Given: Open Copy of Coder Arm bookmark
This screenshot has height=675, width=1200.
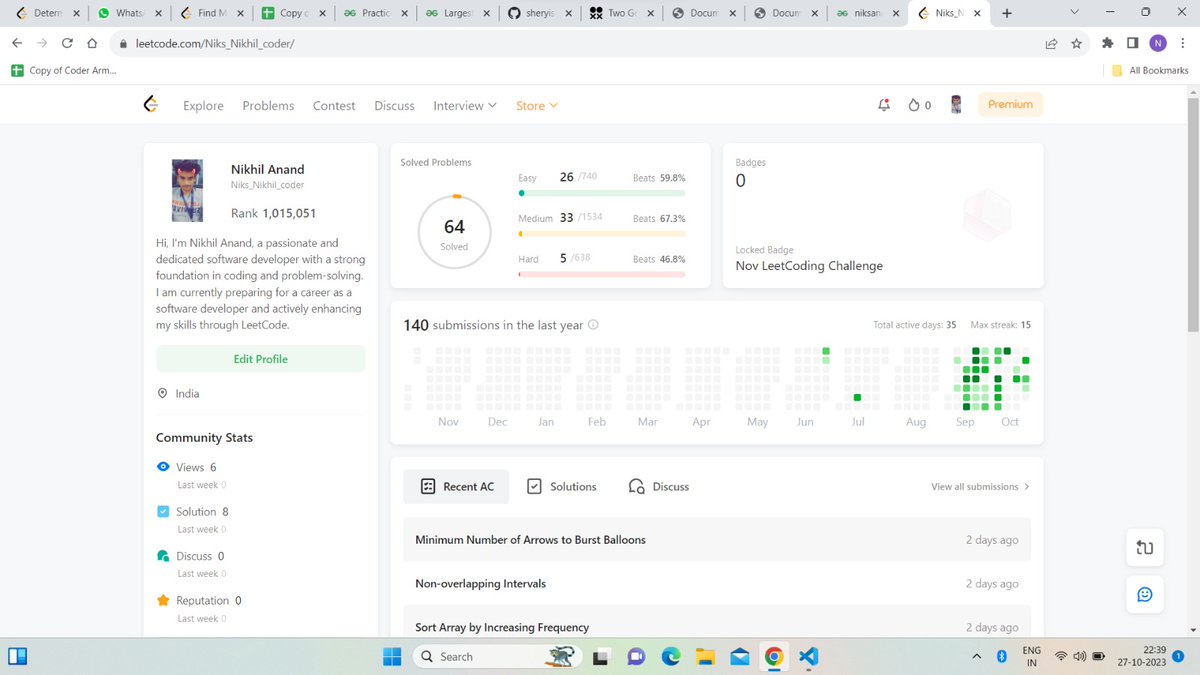Looking at the screenshot, I should (63, 70).
